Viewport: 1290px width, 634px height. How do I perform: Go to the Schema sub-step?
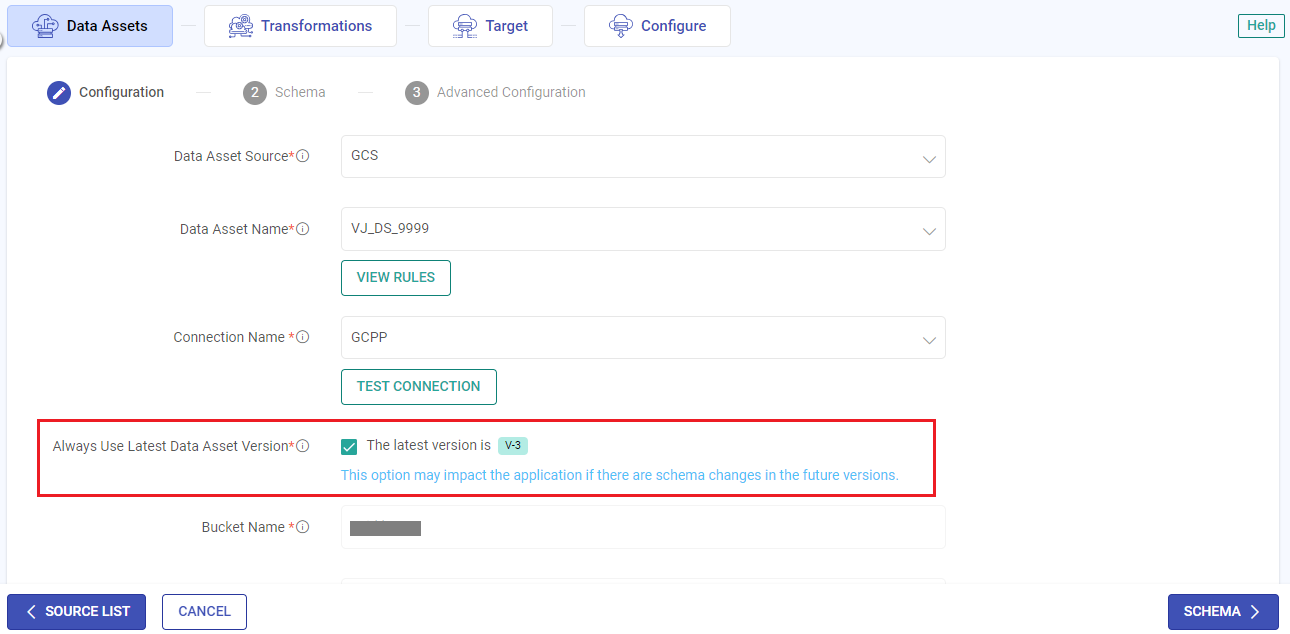click(284, 92)
